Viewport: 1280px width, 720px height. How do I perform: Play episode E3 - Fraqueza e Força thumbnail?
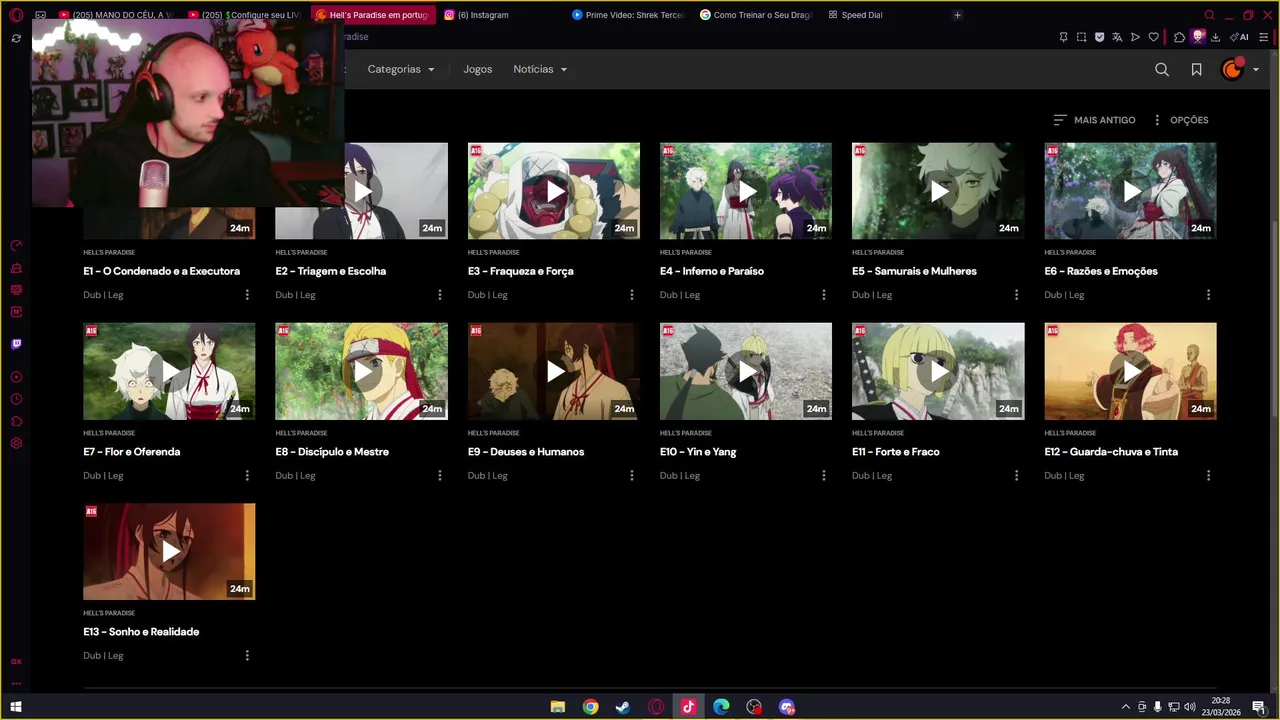coord(554,191)
